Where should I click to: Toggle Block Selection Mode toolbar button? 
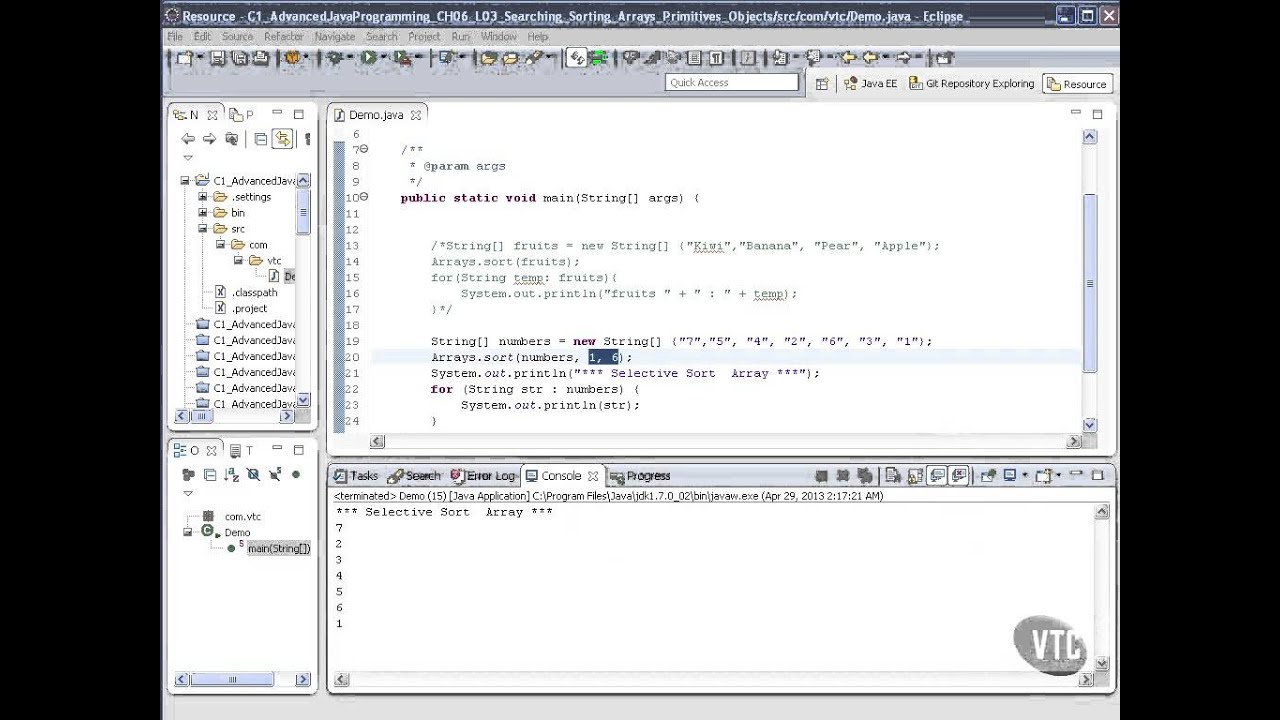click(694, 58)
